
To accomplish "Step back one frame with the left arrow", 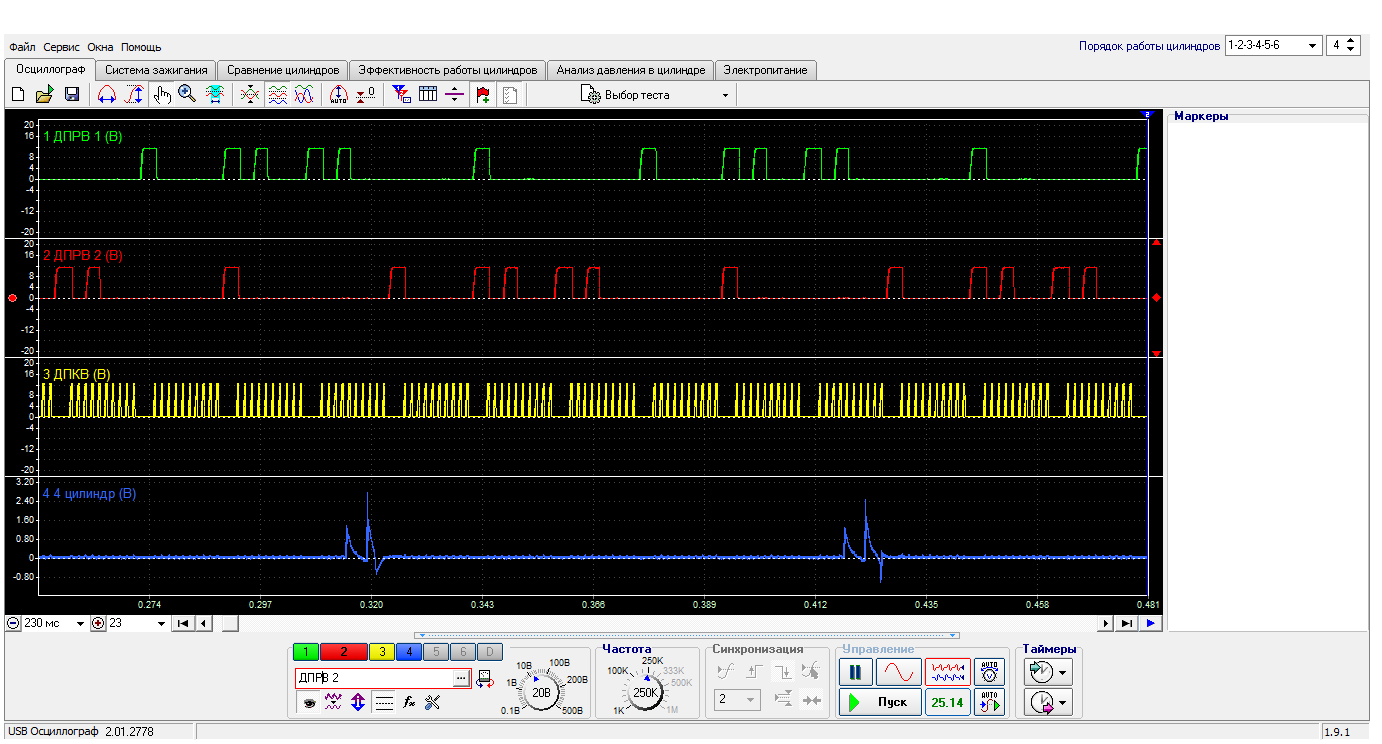I will (x=203, y=623).
